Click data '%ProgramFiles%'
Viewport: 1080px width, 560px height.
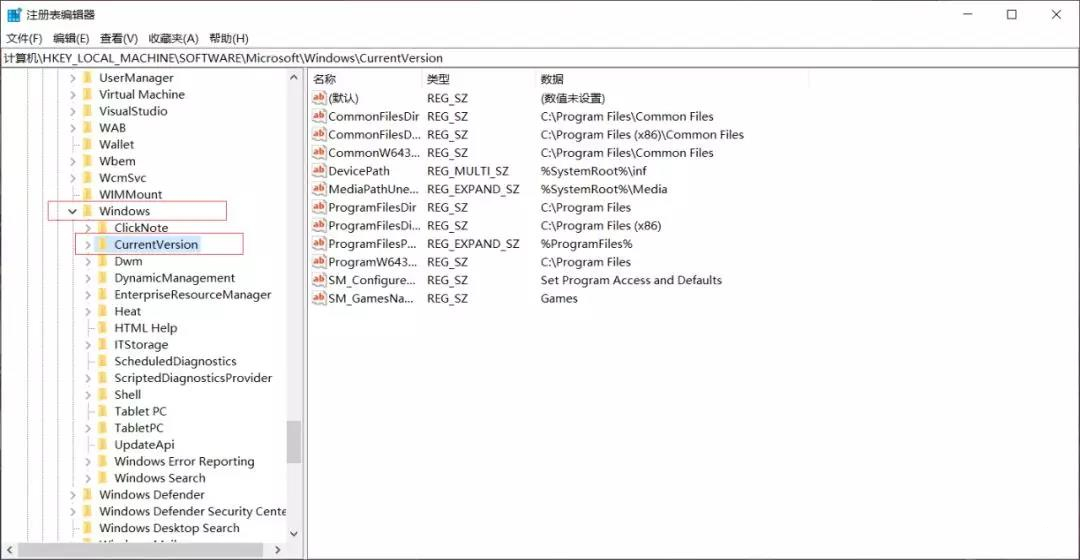point(586,243)
